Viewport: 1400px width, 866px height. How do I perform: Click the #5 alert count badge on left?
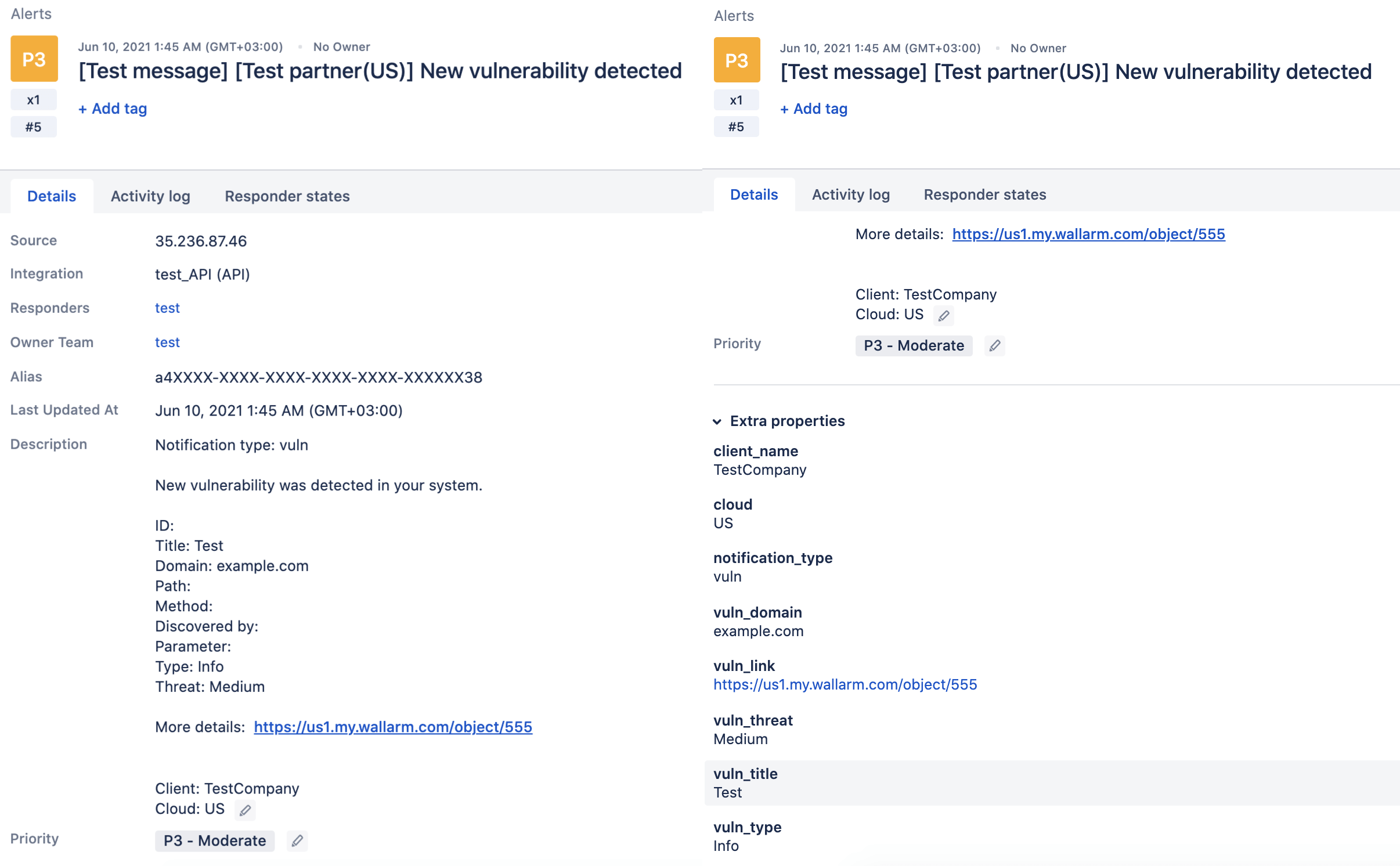pyautogui.click(x=34, y=127)
